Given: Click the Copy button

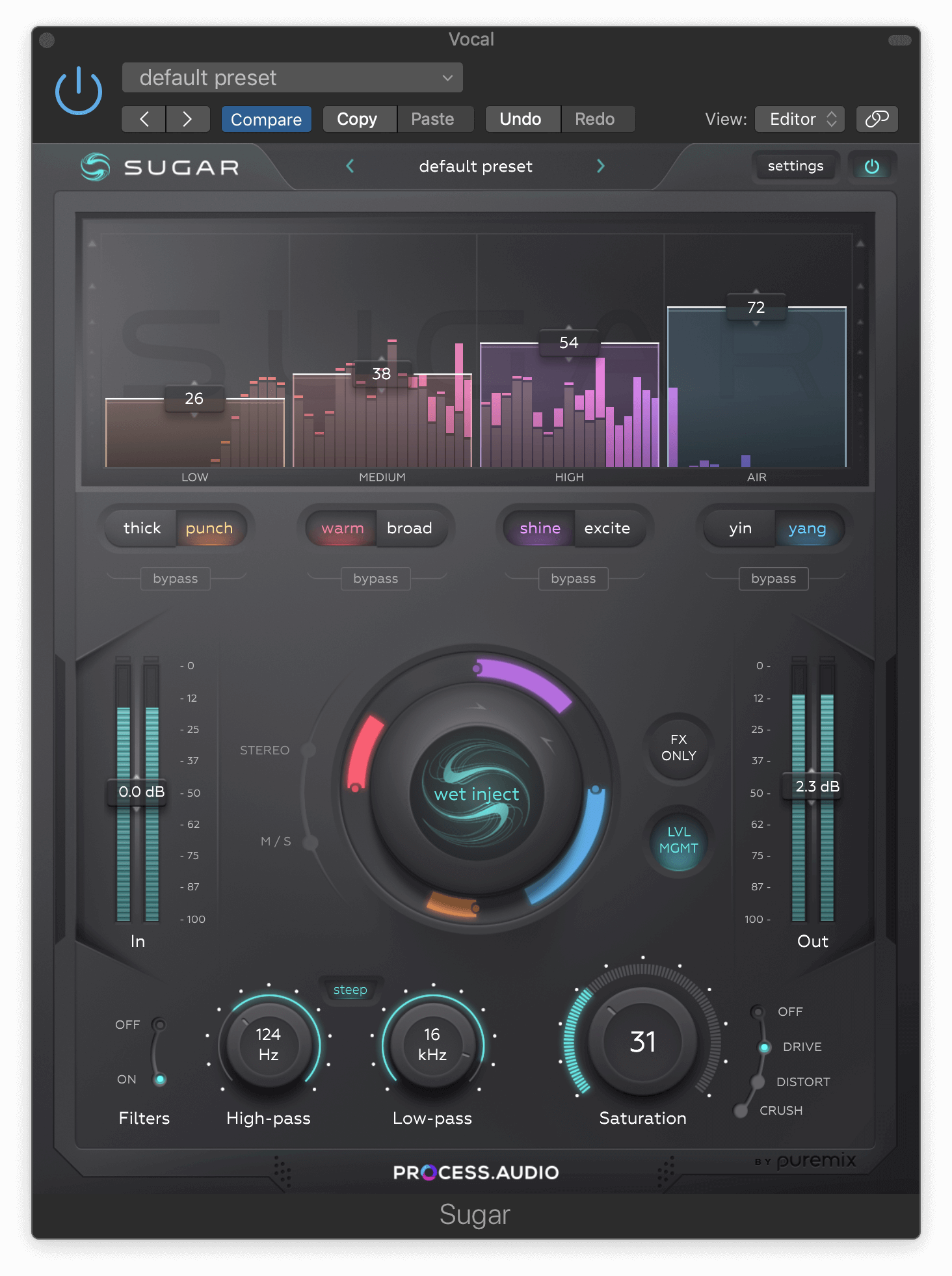Looking at the screenshot, I should click(x=360, y=119).
